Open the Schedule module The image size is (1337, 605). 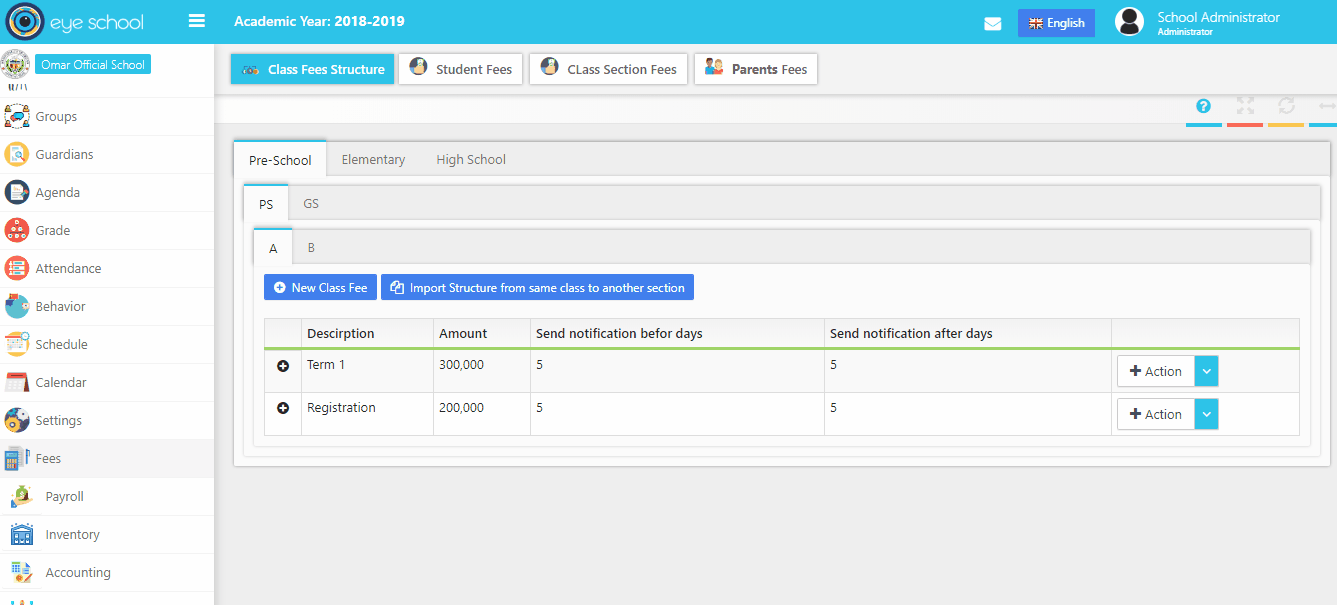(107, 345)
